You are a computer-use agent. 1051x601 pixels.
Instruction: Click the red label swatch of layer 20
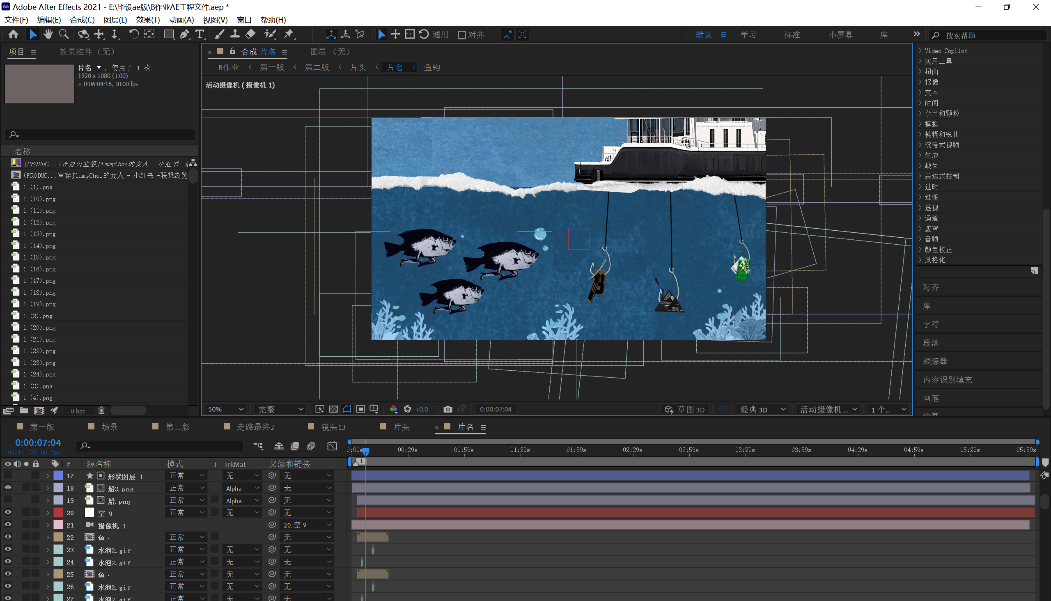57,513
